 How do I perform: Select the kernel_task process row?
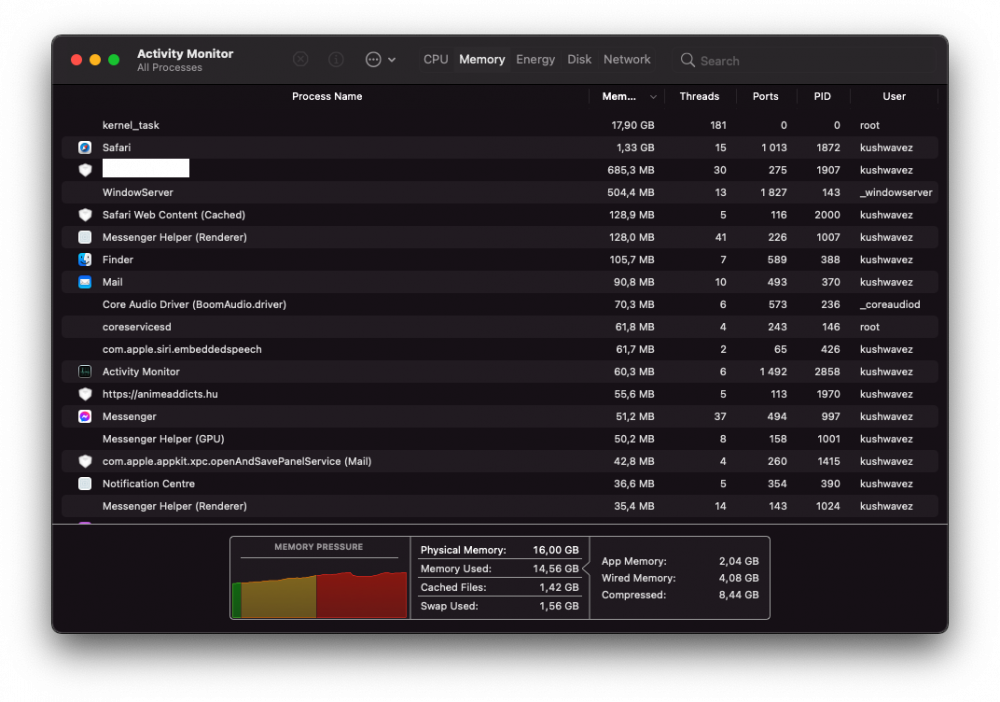pos(500,125)
